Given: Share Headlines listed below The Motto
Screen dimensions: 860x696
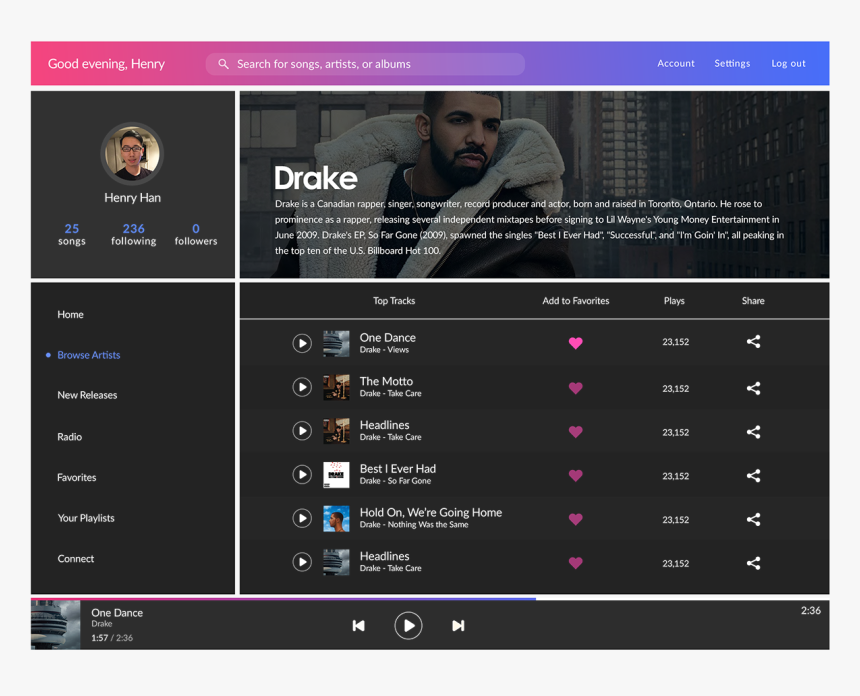Looking at the screenshot, I should tap(753, 432).
